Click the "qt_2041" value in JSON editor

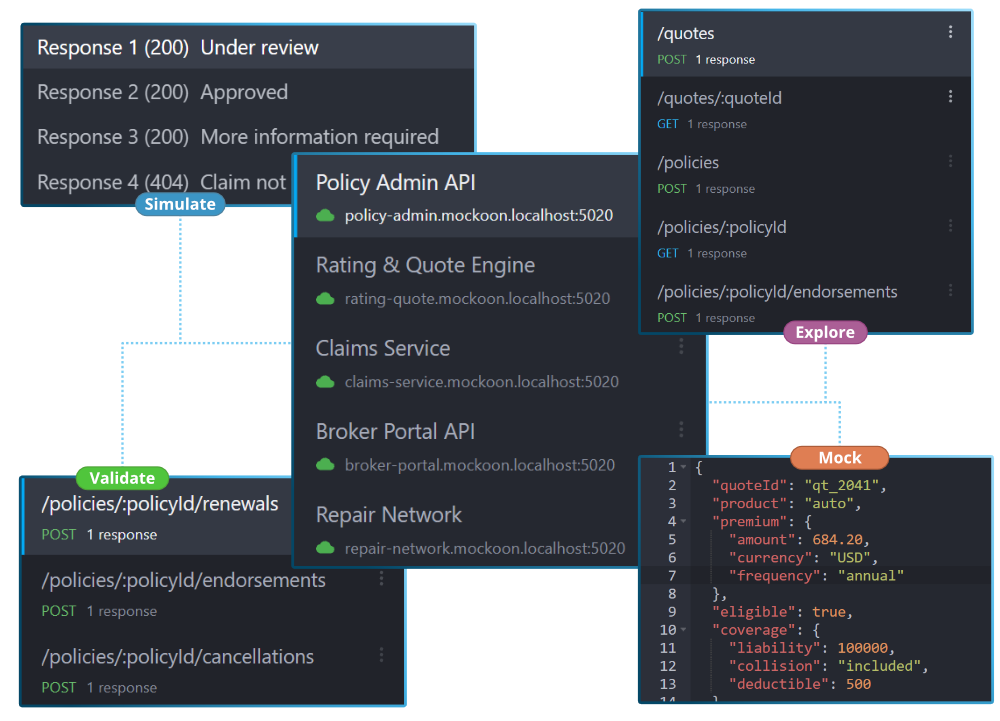click(842, 486)
